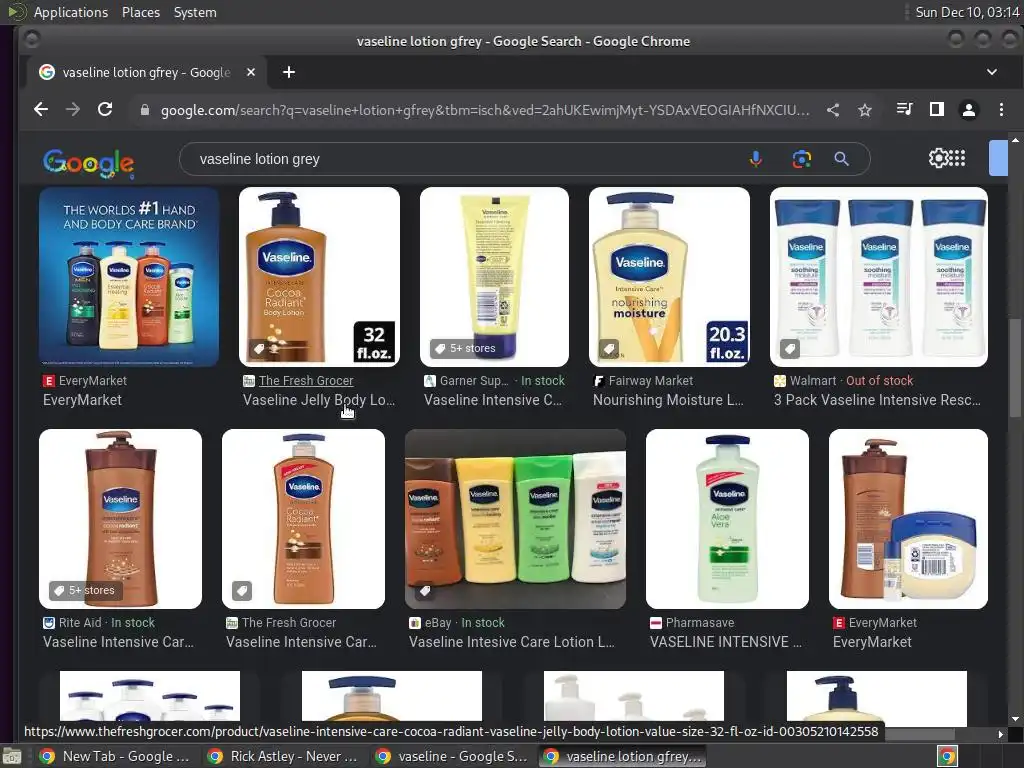Image resolution: width=1024 pixels, height=768 pixels.
Task: Click the clock Sun Dec 10, 03:14
Action: (967, 12)
